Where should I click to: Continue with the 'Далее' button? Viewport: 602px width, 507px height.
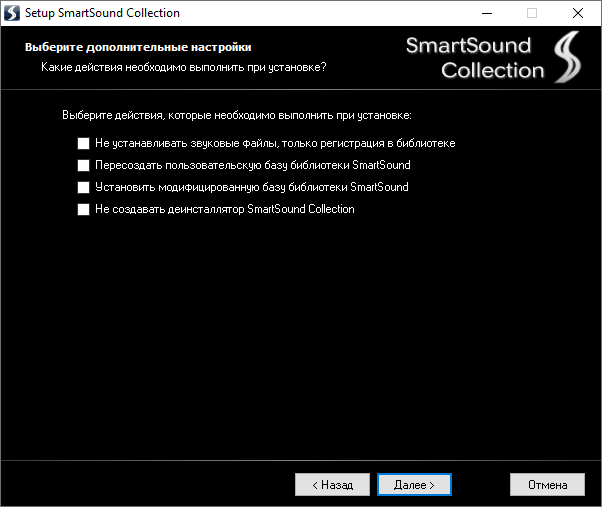[414, 485]
